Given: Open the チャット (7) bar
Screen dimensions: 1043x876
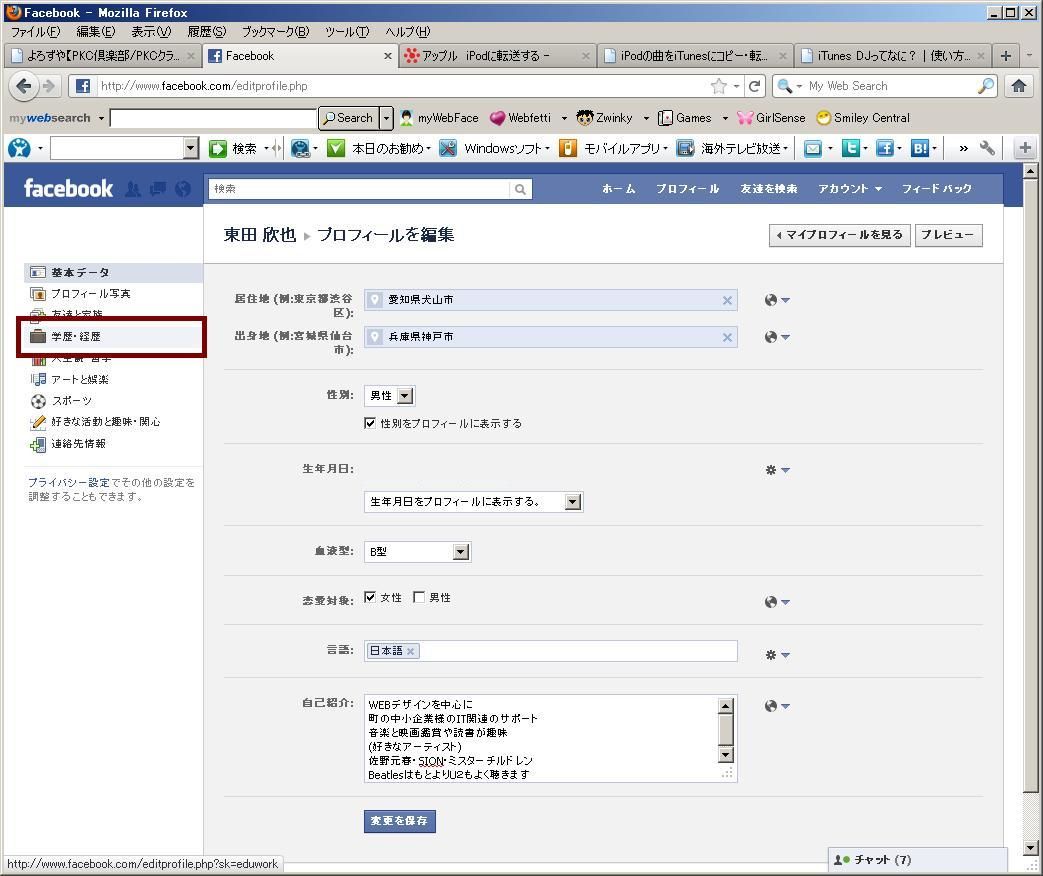Looking at the screenshot, I should click(917, 859).
